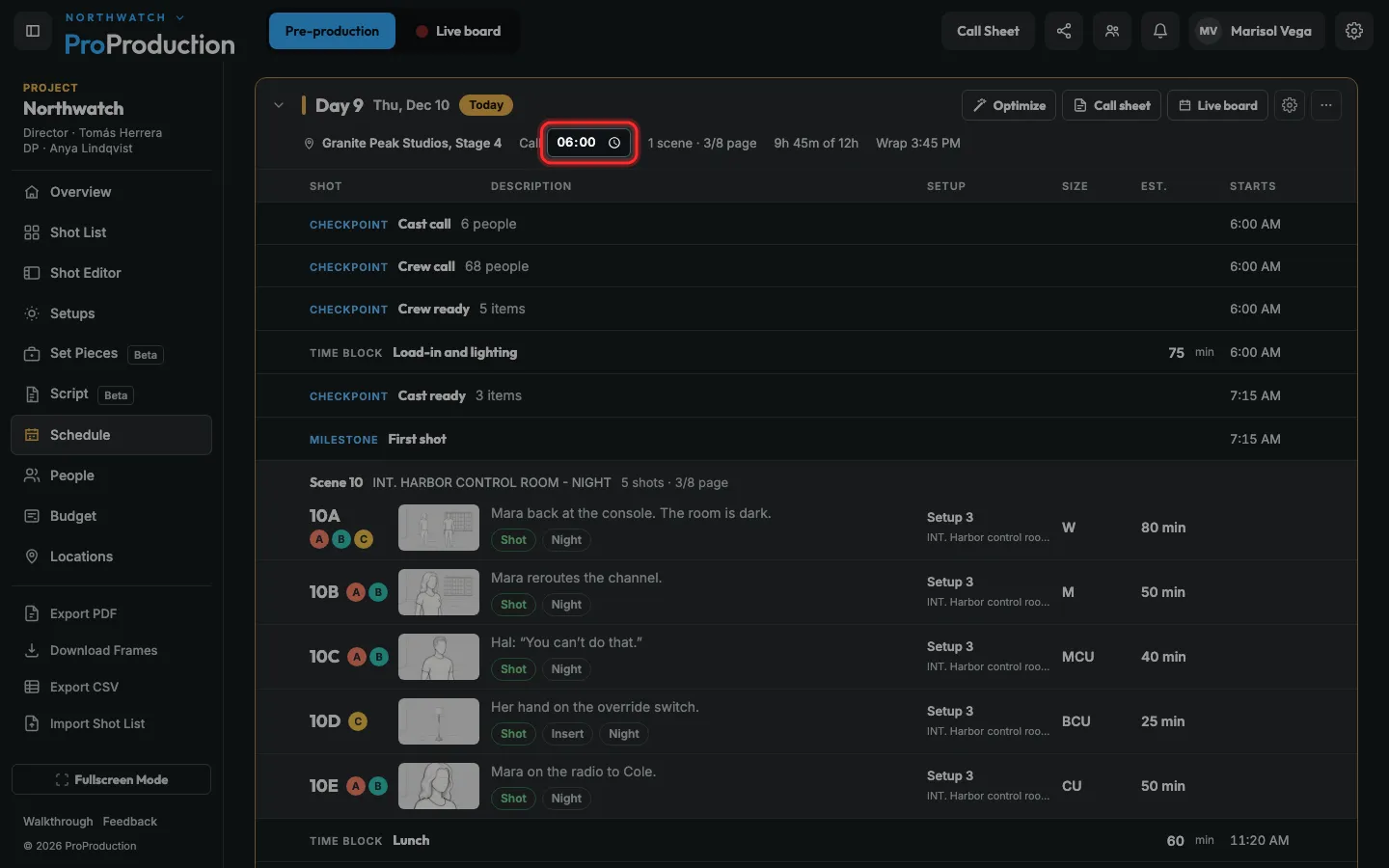Navigate to Shot Editor
The height and width of the screenshot is (868, 1389).
[x=112, y=273]
